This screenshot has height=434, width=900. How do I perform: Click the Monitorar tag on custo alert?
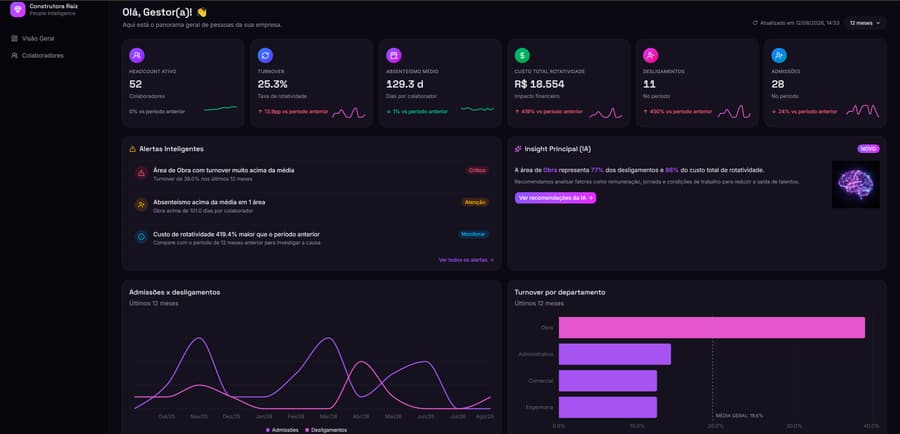pyautogui.click(x=474, y=234)
